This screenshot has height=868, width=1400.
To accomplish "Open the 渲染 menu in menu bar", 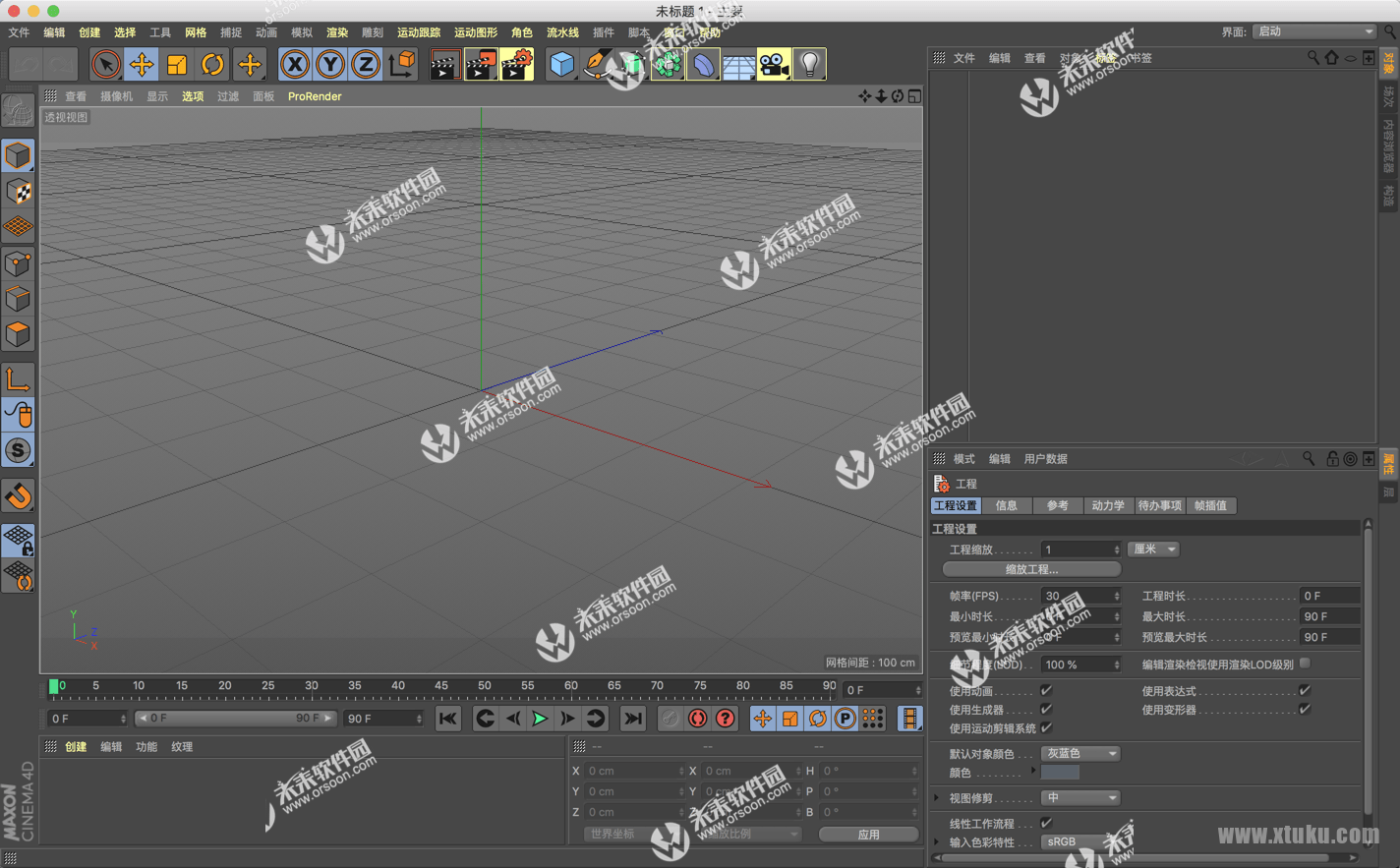I will tap(337, 32).
